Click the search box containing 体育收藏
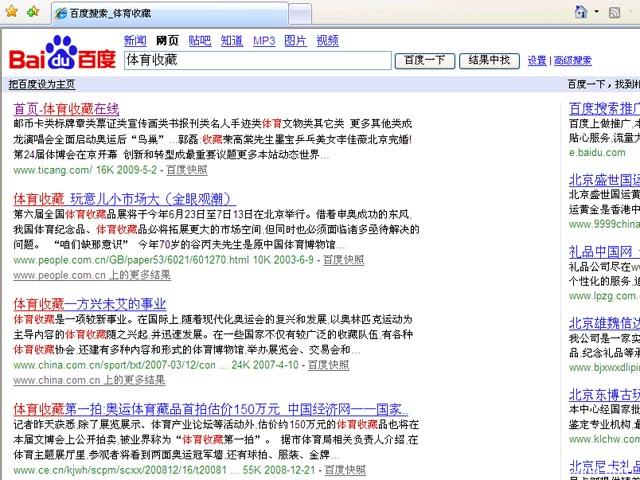The width and height of the screenshot is (640, 480). point(258,60)
